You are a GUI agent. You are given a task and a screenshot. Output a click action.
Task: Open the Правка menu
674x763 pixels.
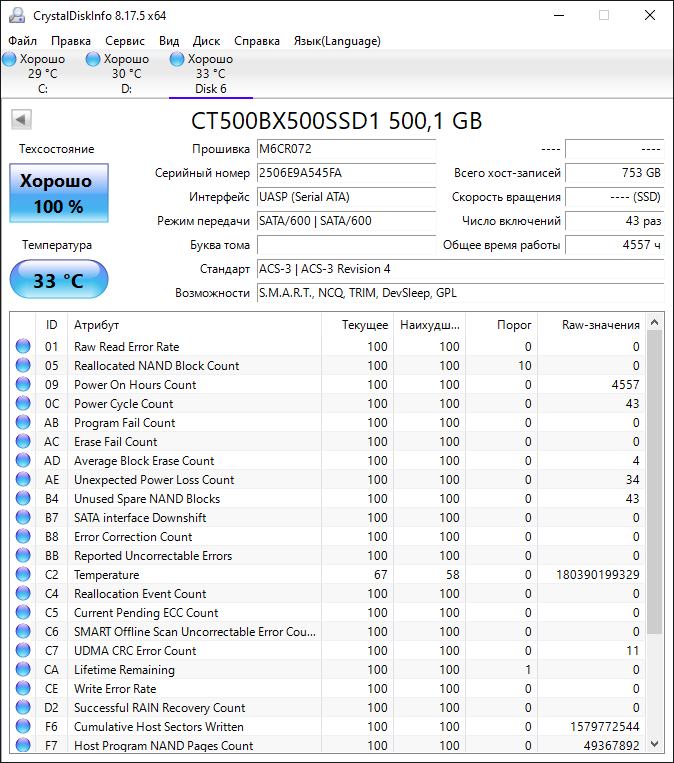point(71,41)
